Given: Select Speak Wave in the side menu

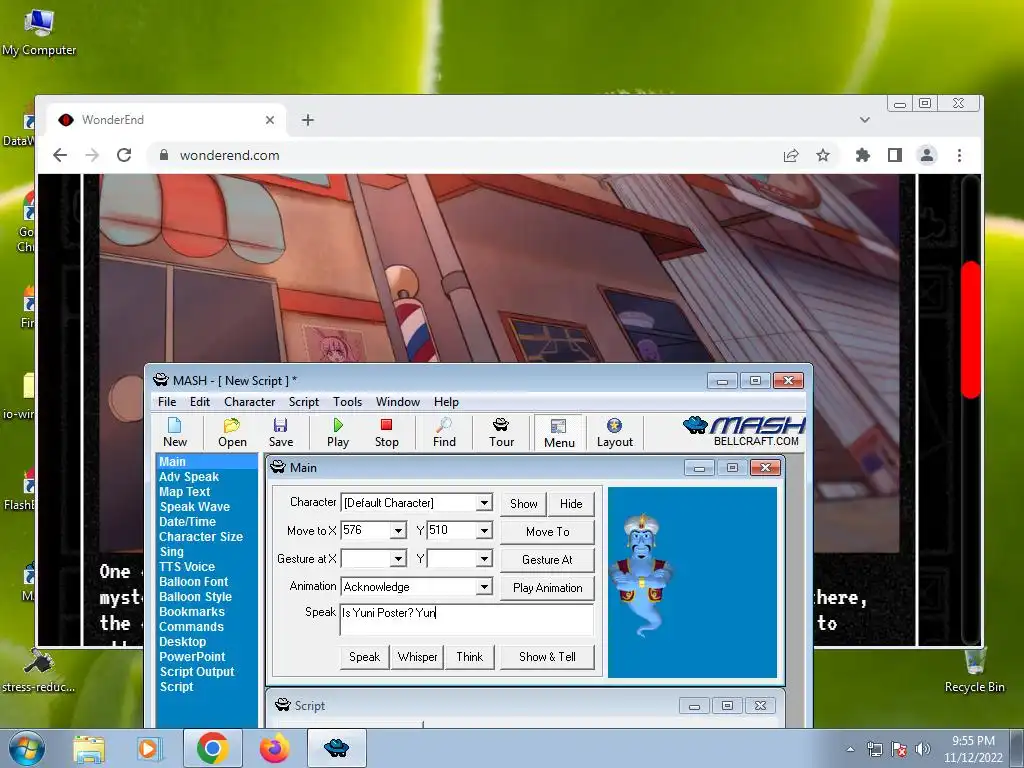Looking at the screenshot, I should click(x=195, y=507).
